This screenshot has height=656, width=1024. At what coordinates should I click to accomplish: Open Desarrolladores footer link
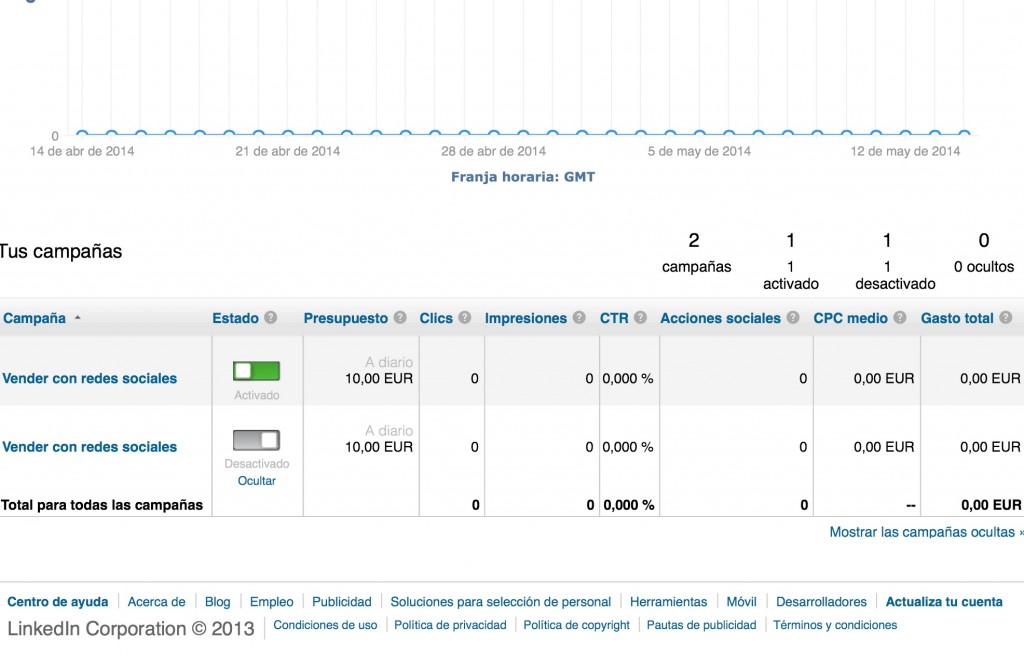pyautogui.click(x=821, y=602)
